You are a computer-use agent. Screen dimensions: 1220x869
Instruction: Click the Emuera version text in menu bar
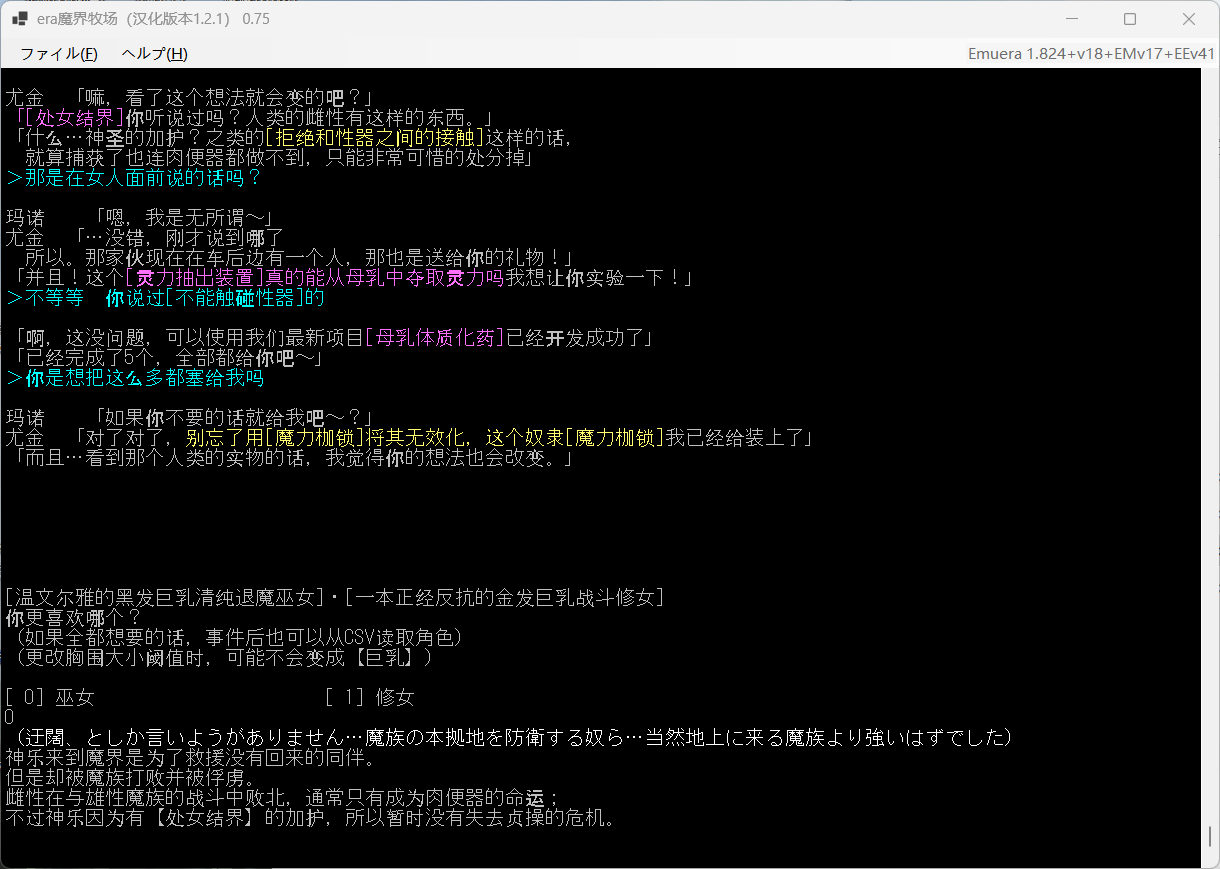(x=1091, y=54)
